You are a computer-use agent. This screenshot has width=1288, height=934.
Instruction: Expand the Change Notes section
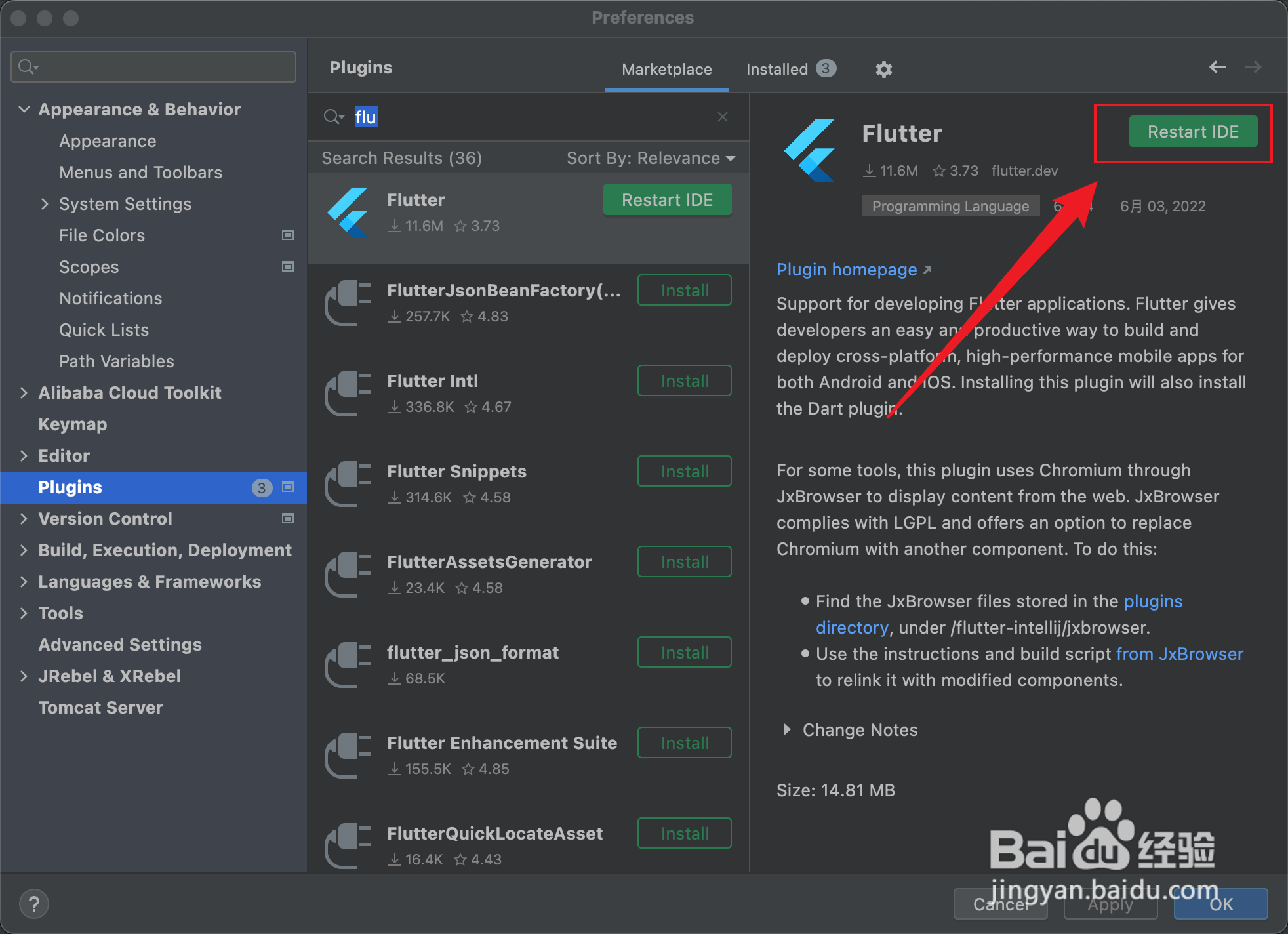point(786,729)
